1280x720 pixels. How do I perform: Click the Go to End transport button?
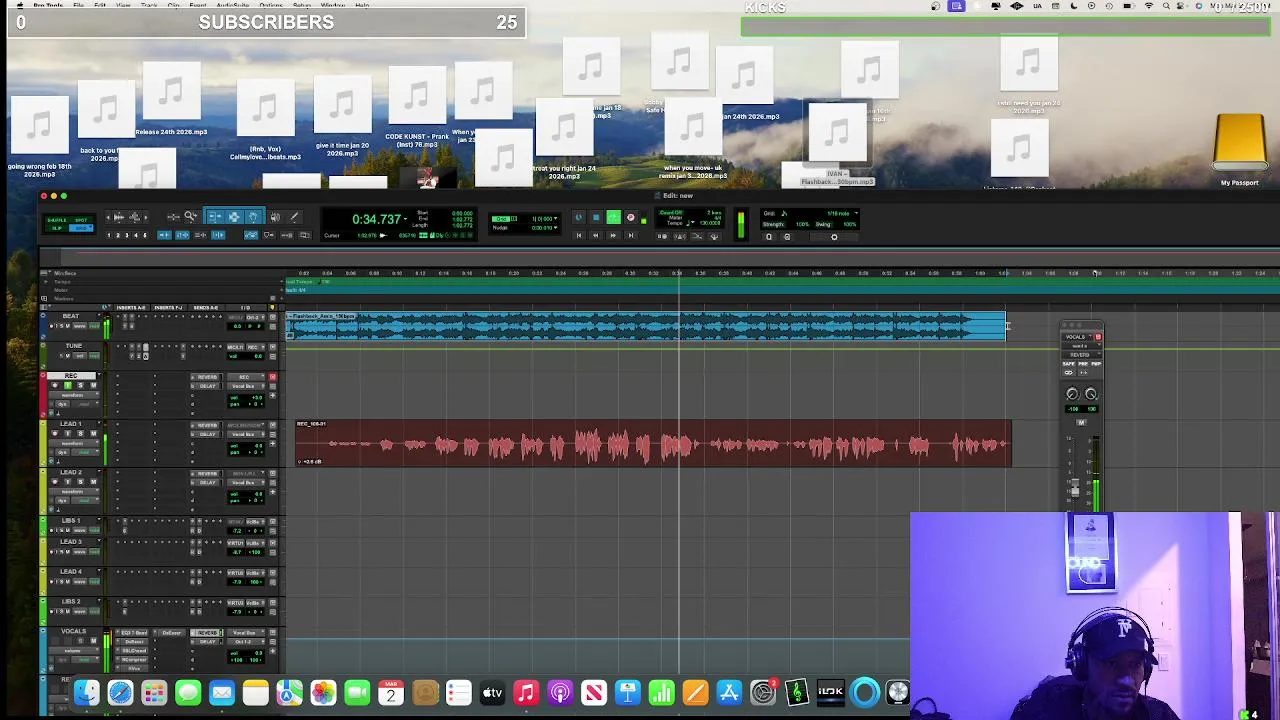[630, 236]
